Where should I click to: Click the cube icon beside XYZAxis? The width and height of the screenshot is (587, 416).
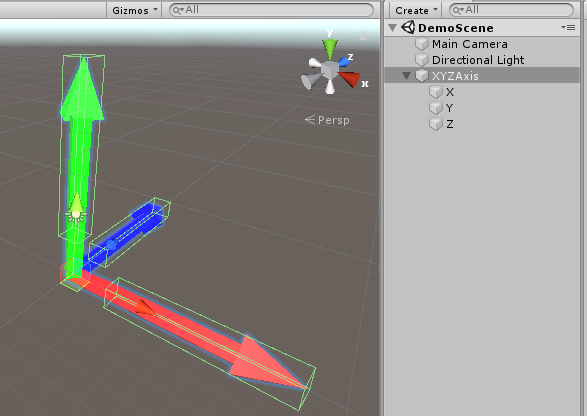coord(422,76)
